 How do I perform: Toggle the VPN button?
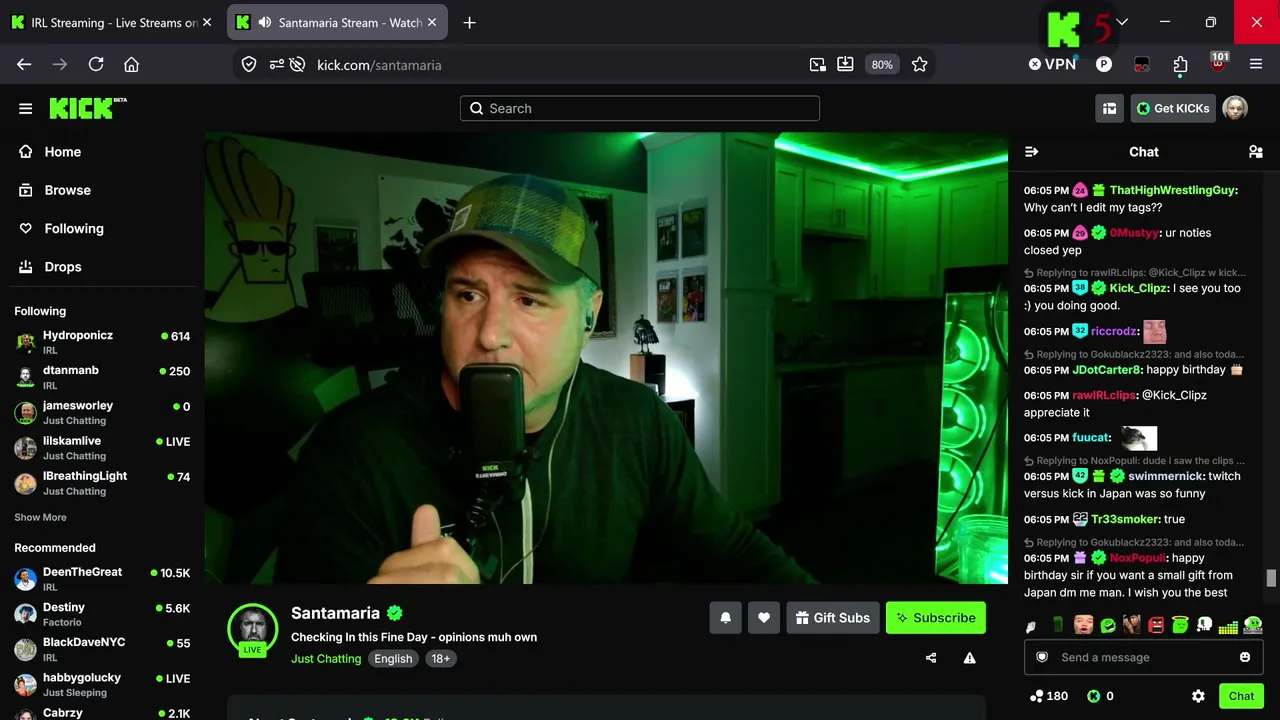pyautogui.click(x=1052, y=64)
